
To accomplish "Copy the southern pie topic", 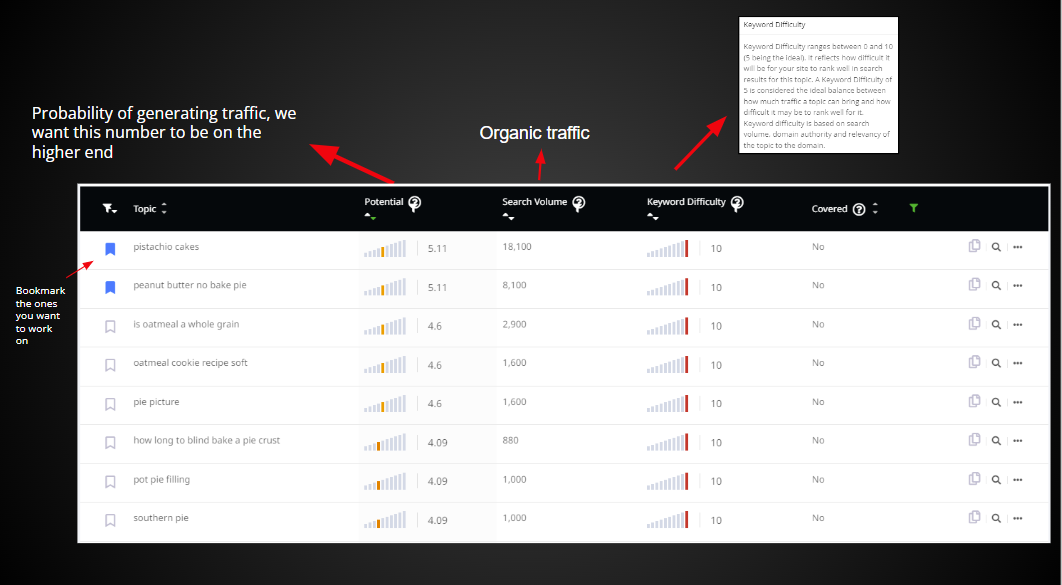I will point(974,517).
